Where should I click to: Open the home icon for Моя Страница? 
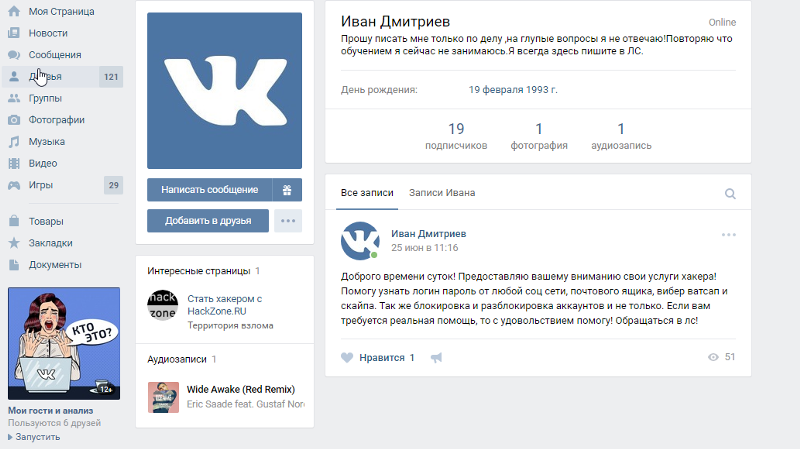coord(14,11)
